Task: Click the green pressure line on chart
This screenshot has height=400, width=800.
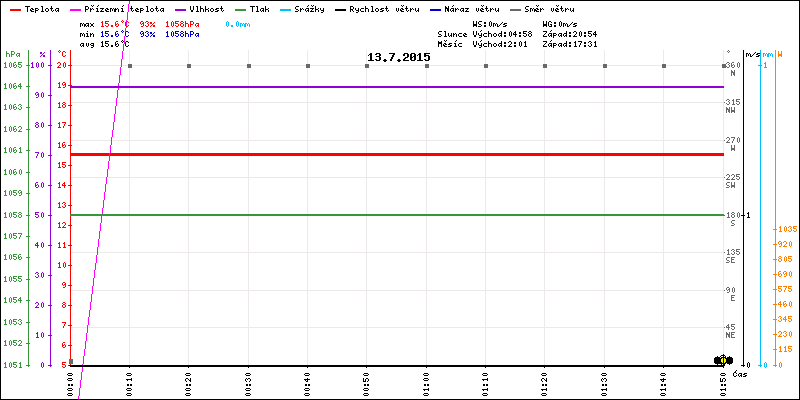Action: coord(398,215)
